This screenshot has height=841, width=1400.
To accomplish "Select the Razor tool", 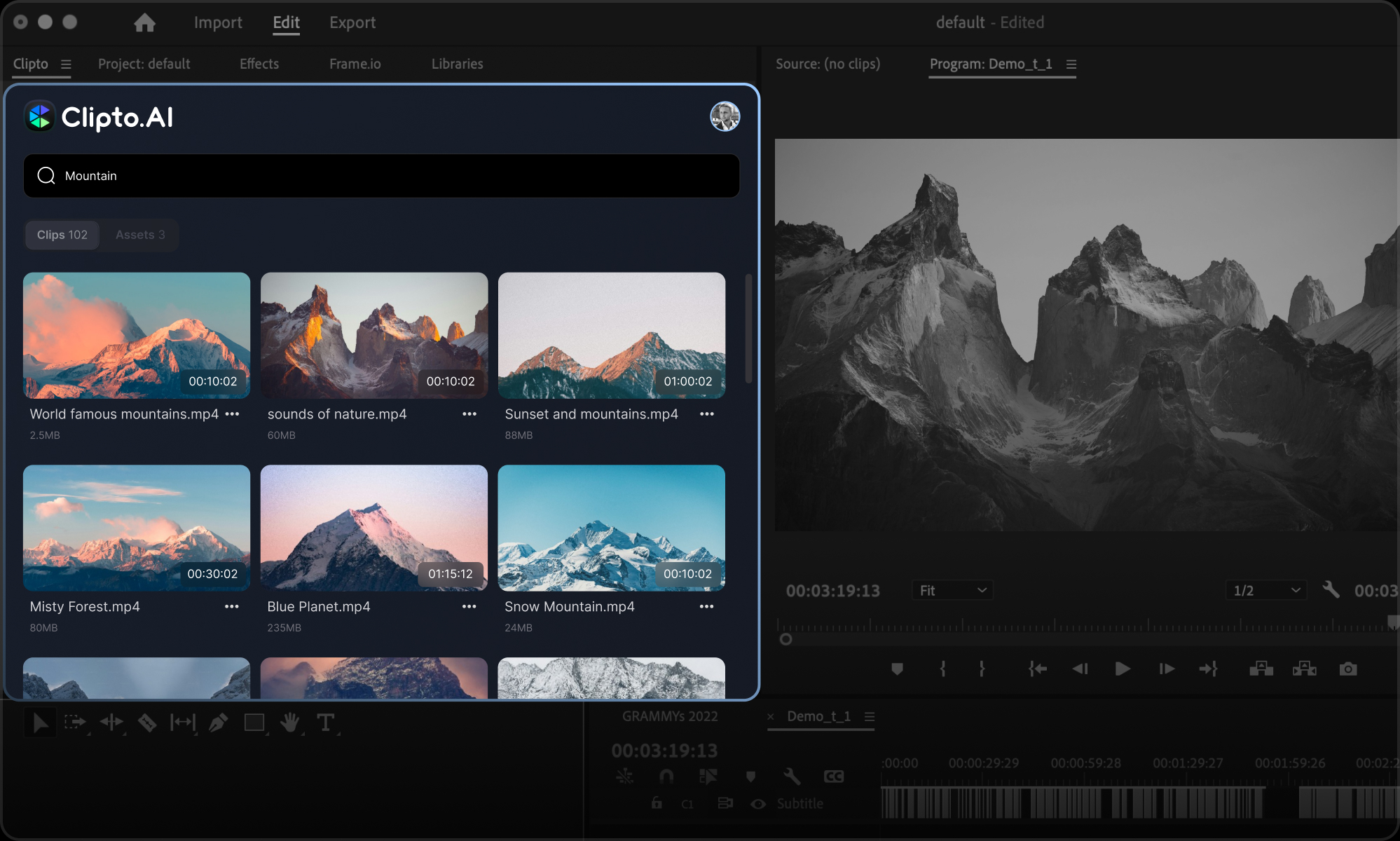I will pyautogui.click(x=146, y=722).
